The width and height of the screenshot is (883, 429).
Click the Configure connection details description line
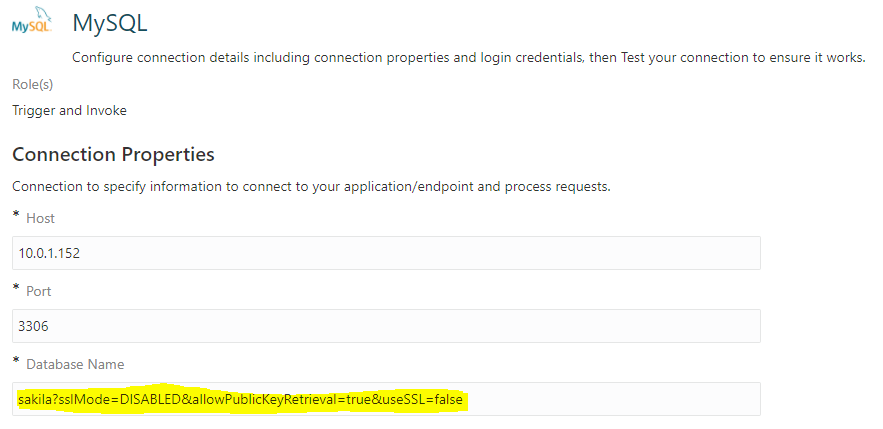(x=469, y=57)
